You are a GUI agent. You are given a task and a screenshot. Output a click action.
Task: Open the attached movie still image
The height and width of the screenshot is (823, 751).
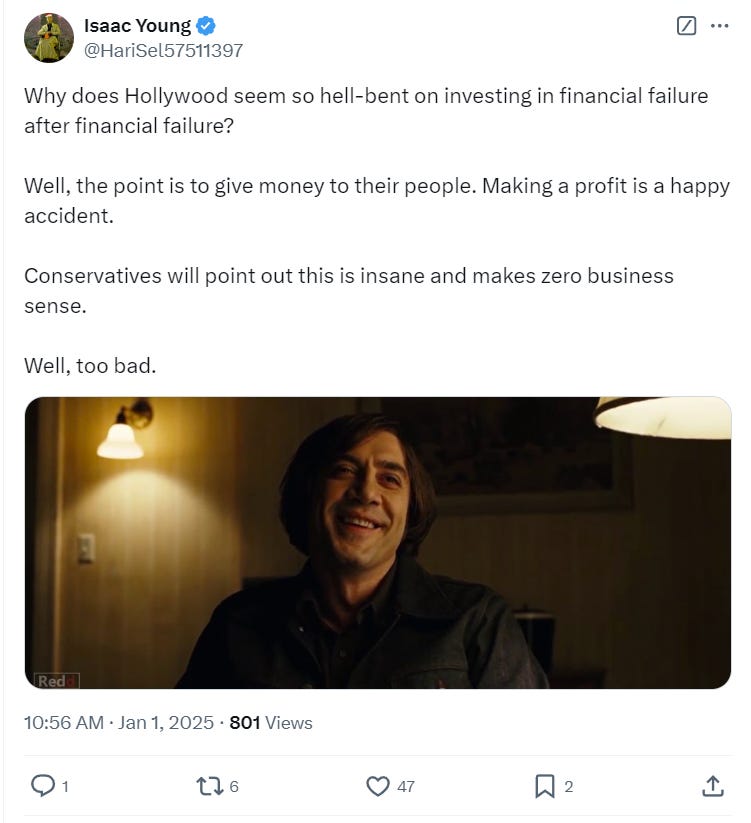tap(377, 543)
